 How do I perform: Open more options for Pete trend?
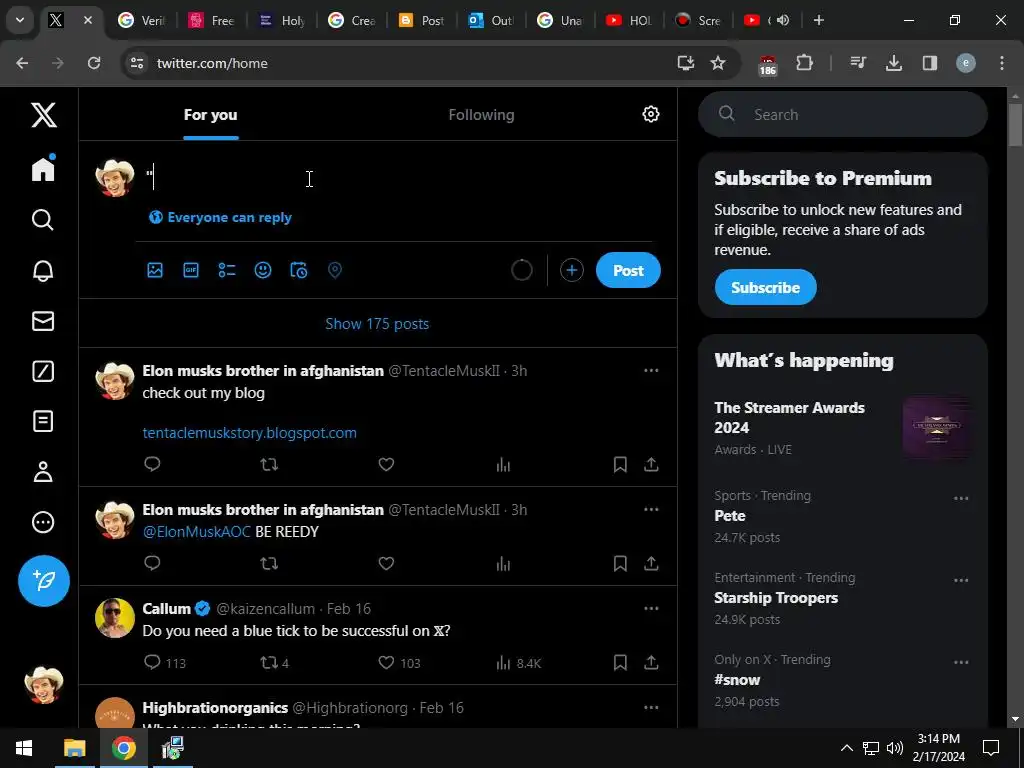point(961,498)
